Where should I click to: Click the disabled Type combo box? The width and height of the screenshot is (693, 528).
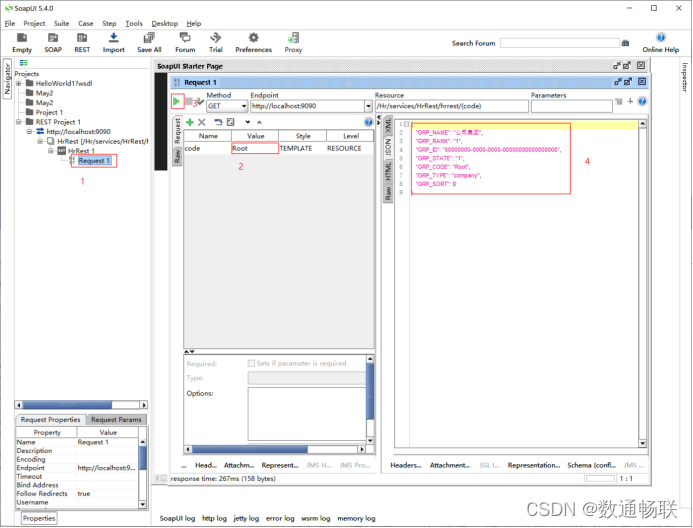(307, 378)
